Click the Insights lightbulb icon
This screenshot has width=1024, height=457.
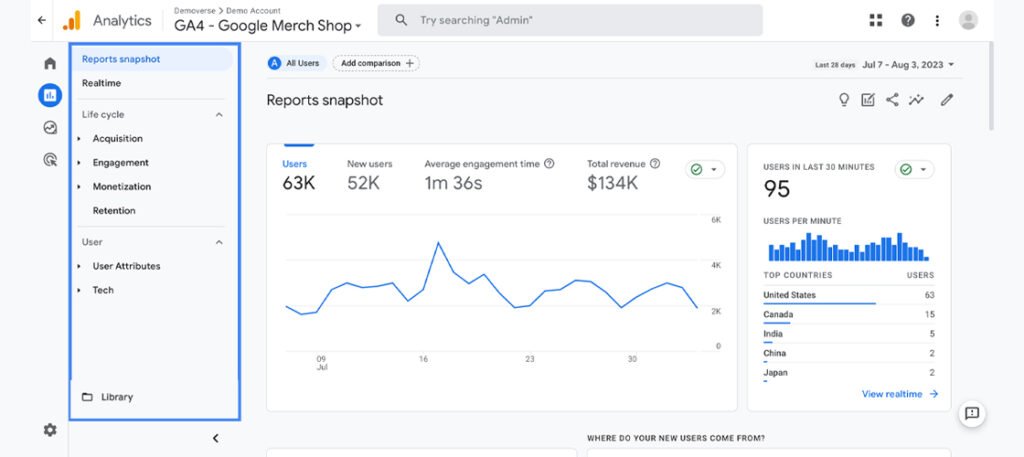844,100
